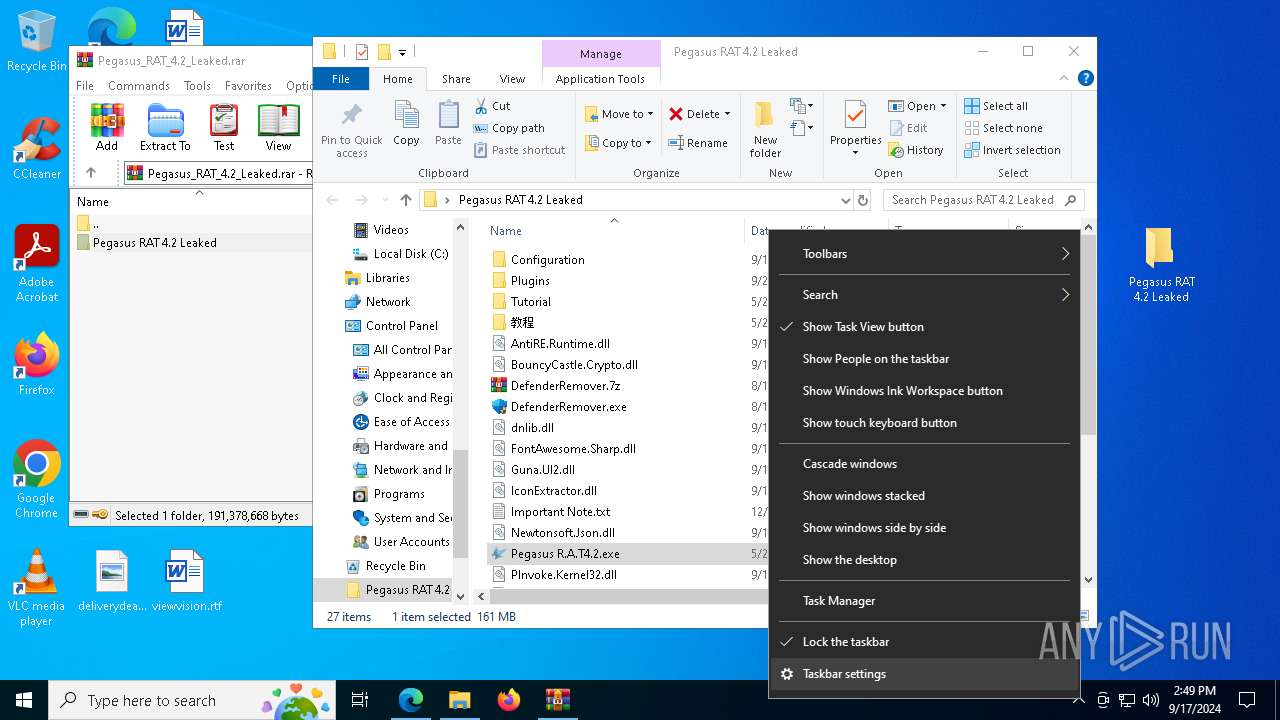This screenshot has width=1280, height=720.
Task: Open the volume control in system tray
Action: point(1150,700)
